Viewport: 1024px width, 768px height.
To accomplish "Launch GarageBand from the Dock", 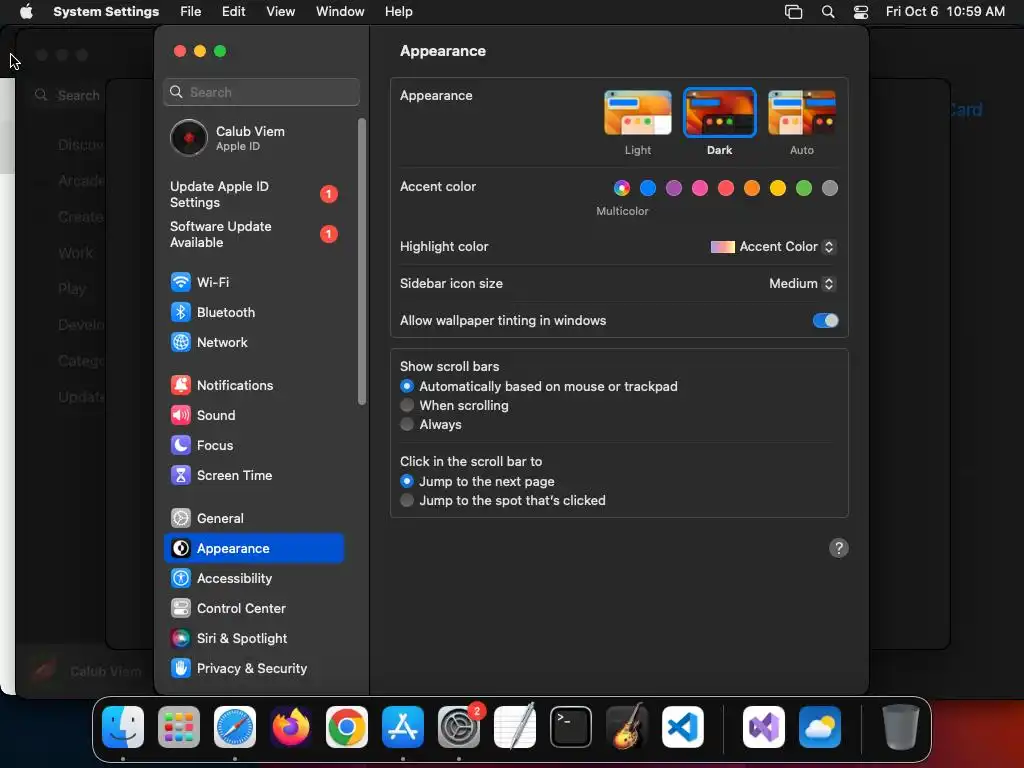I will pyautogui.click(x=627, y=727).
